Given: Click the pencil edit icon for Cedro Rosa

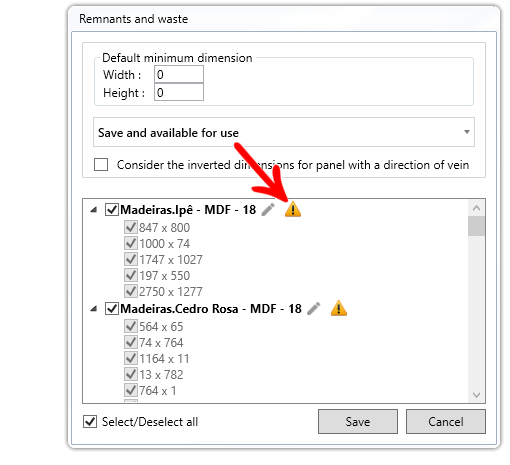Looking at the screenshot, I should tap(314, 309).
